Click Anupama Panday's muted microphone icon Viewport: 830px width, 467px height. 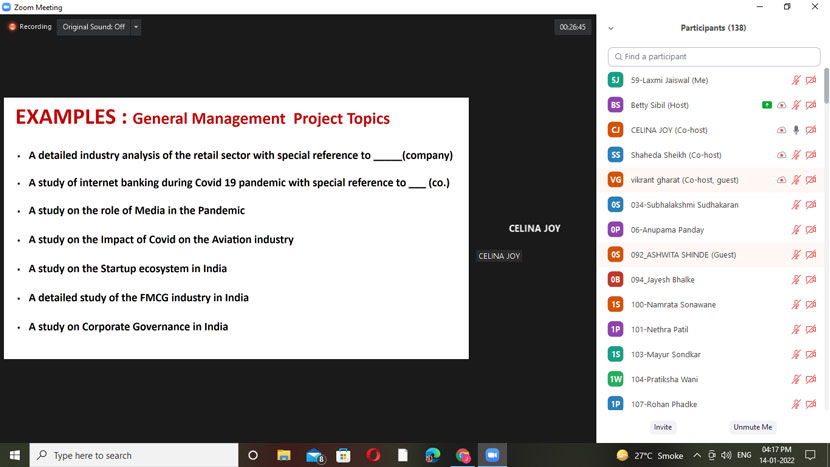(796, 230)
